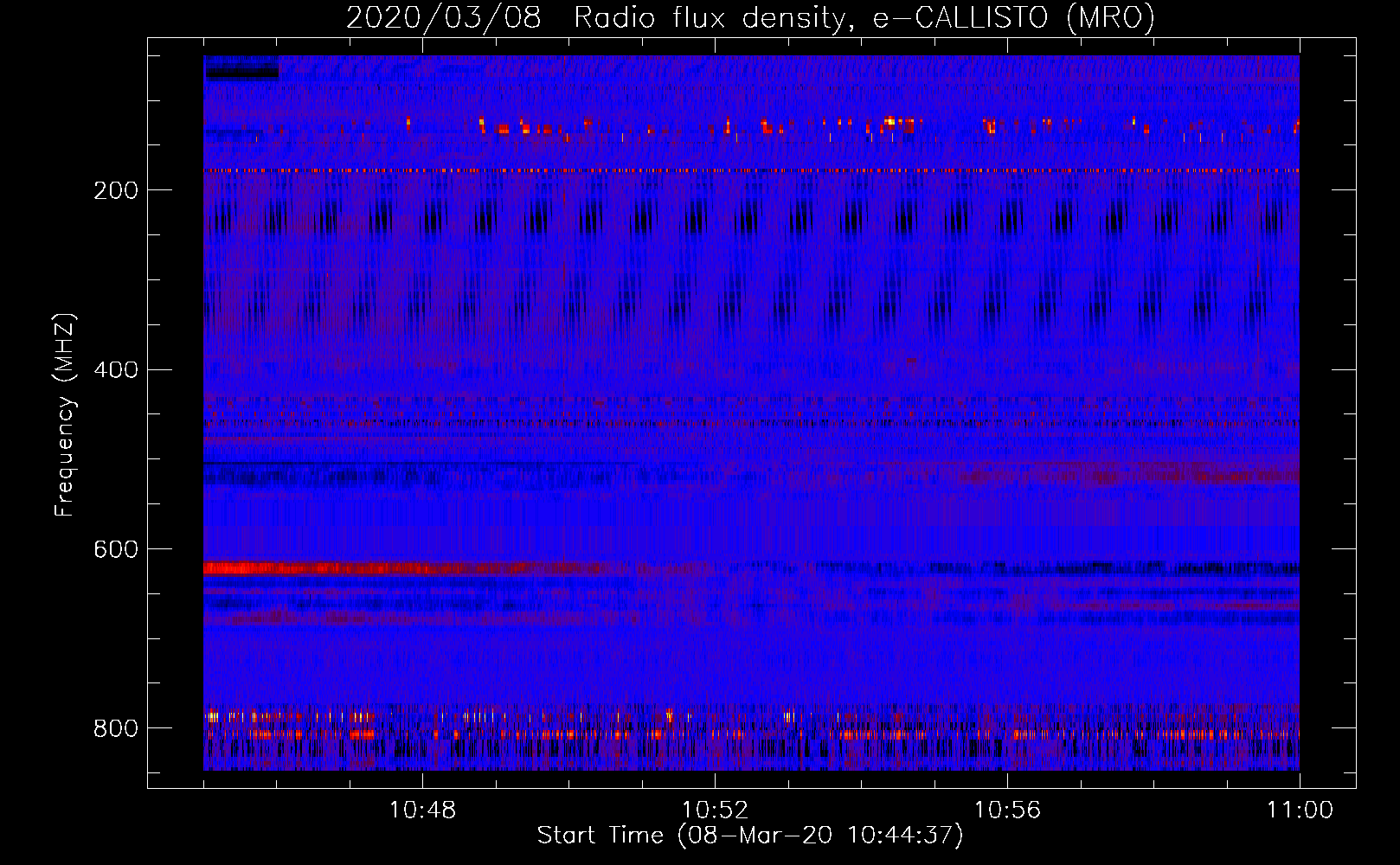Image resolution: width=1400 pixels, height=865 pixels.
Task: Click the 'Frequency (MHZ)' y-axis label
Action: tap(65, 415)
